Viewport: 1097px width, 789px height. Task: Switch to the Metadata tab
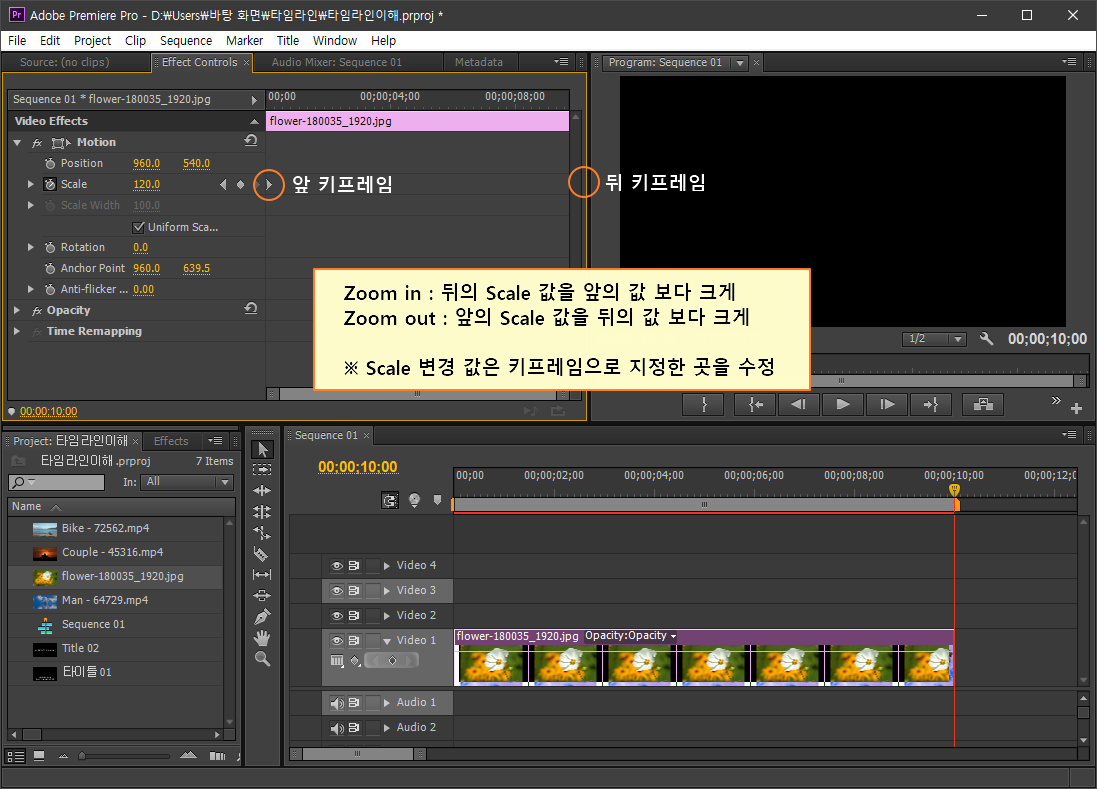point(479,62)
